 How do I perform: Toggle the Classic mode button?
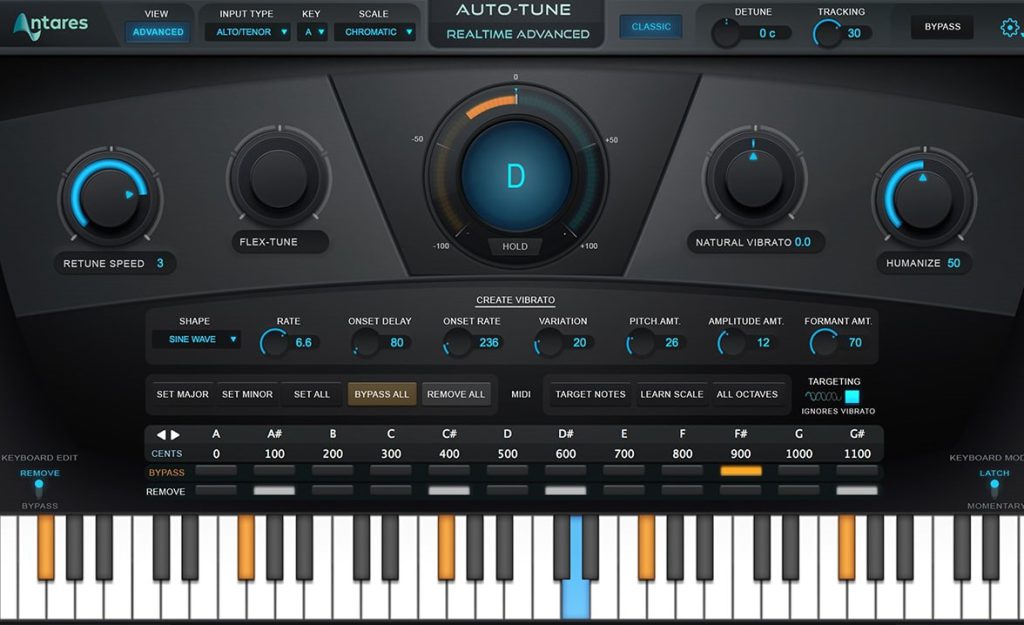[x=650, y=27]
